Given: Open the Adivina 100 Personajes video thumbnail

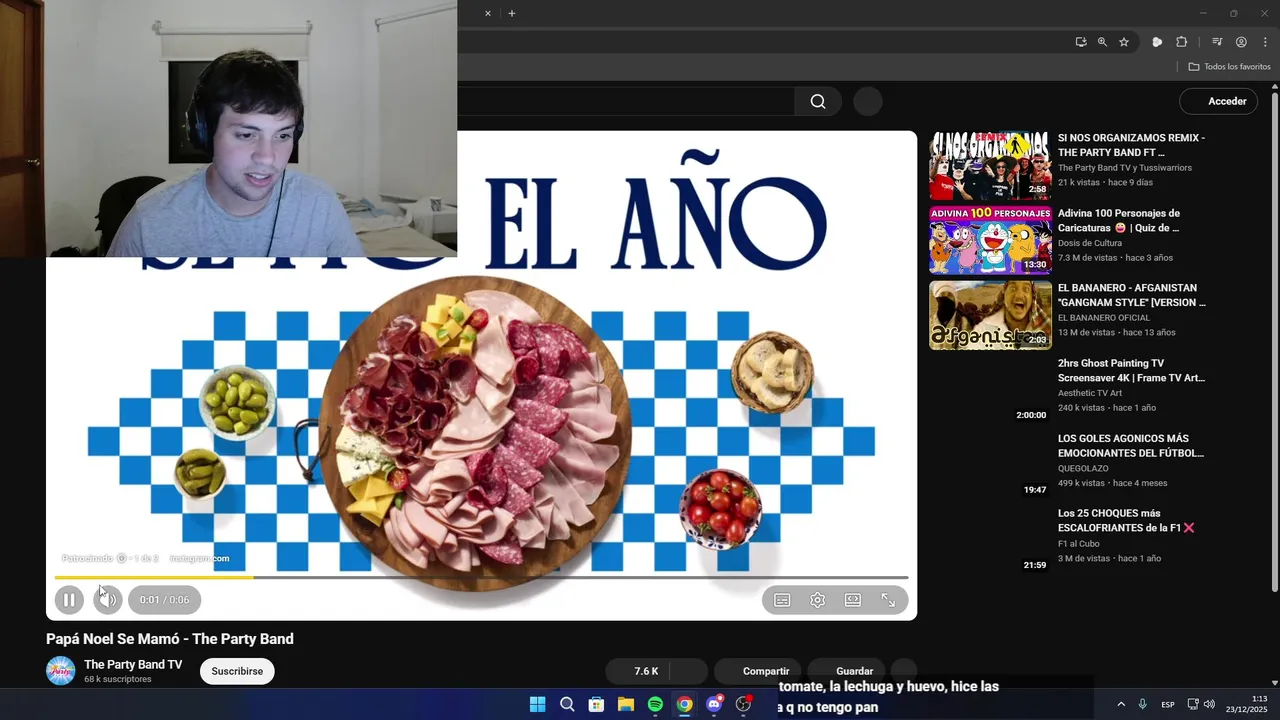Looking at the screenshot, I should click(x=990, y=240).
